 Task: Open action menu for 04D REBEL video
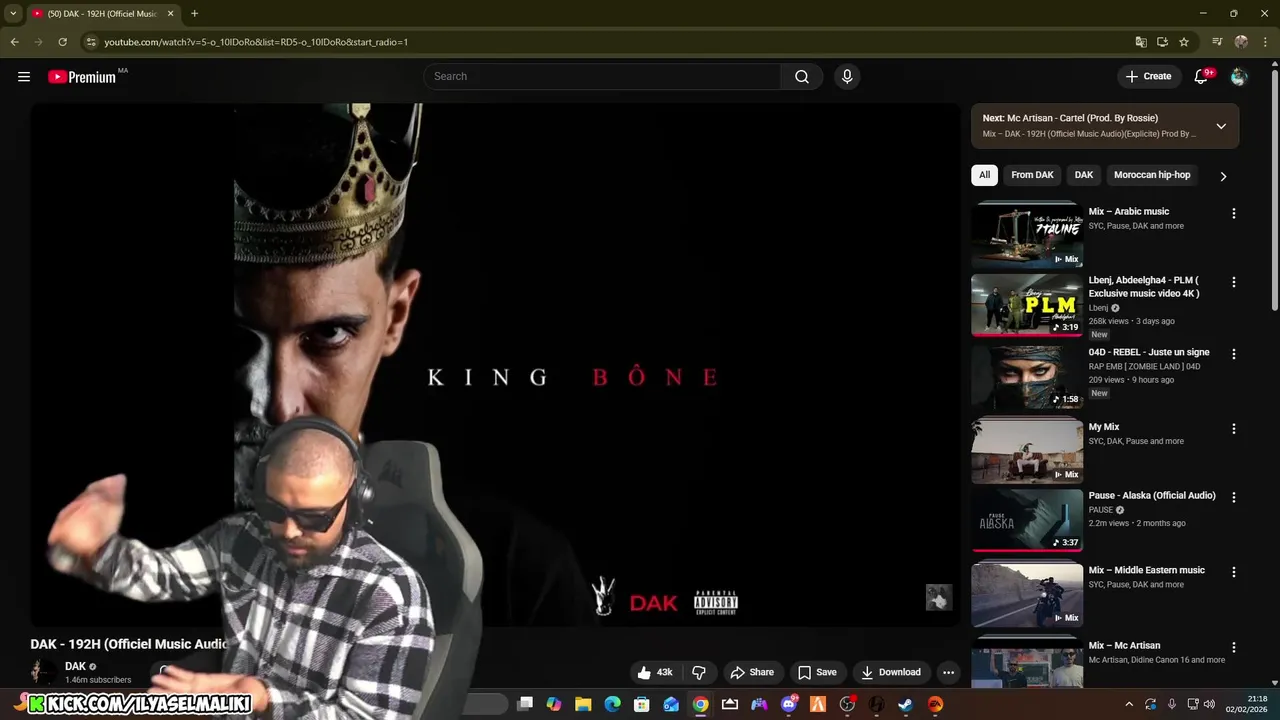coord(1233,354)
